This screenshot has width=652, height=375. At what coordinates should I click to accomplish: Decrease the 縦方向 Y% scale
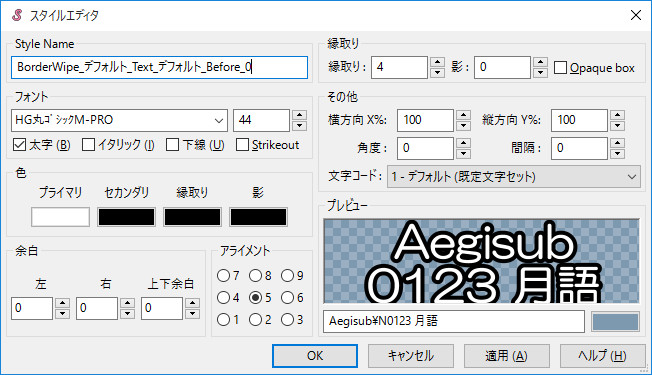tap(617, 126)
